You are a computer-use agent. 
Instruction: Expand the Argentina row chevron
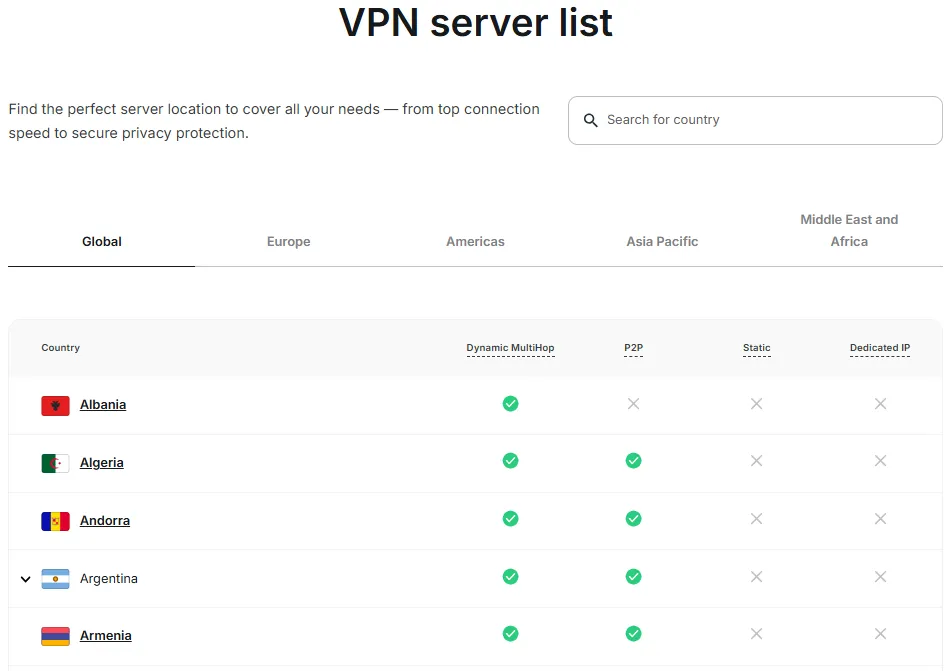[x=26, y=579]
